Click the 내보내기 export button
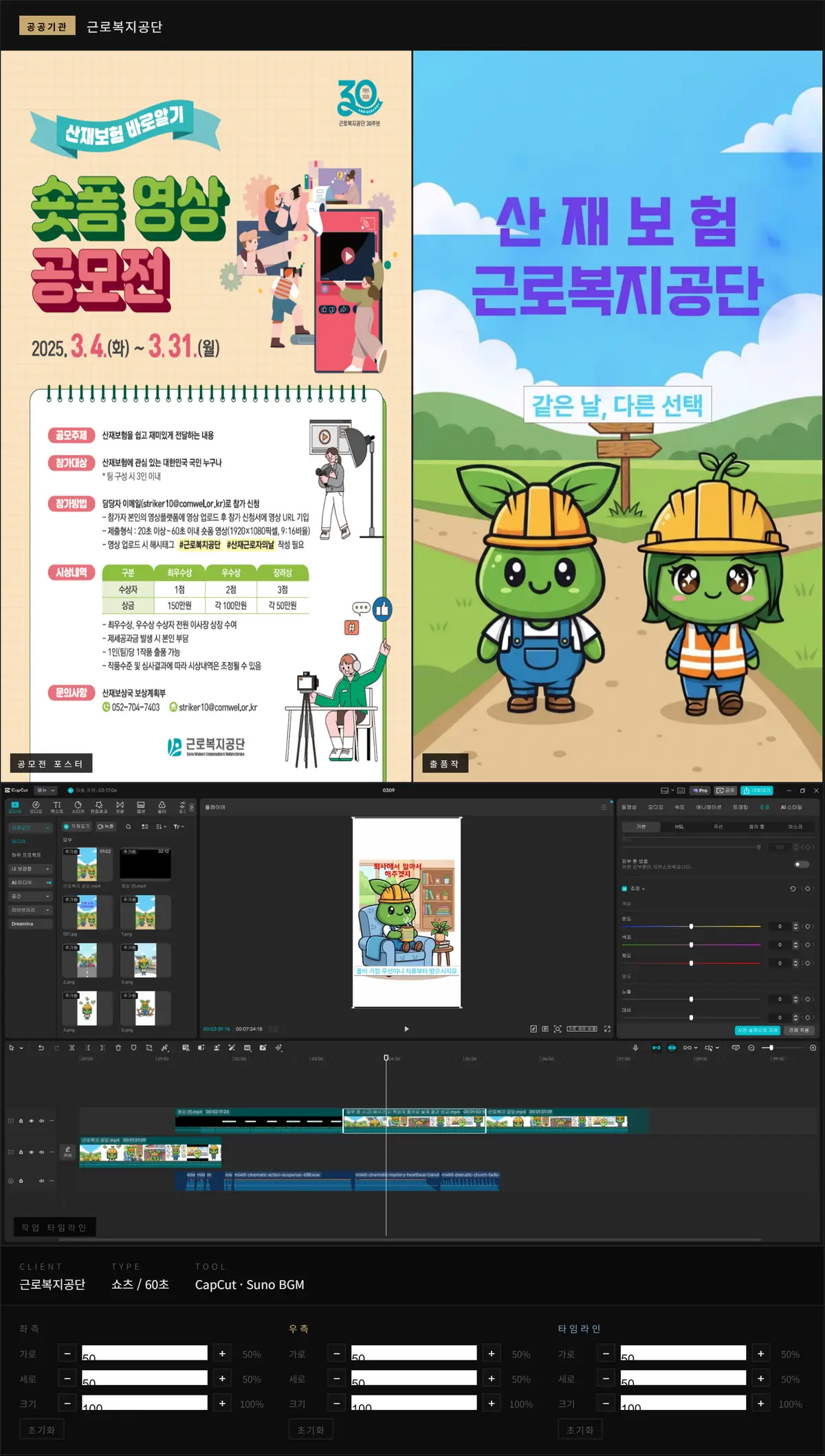This screenshot has height=1456, width=825. pos(757,791)
